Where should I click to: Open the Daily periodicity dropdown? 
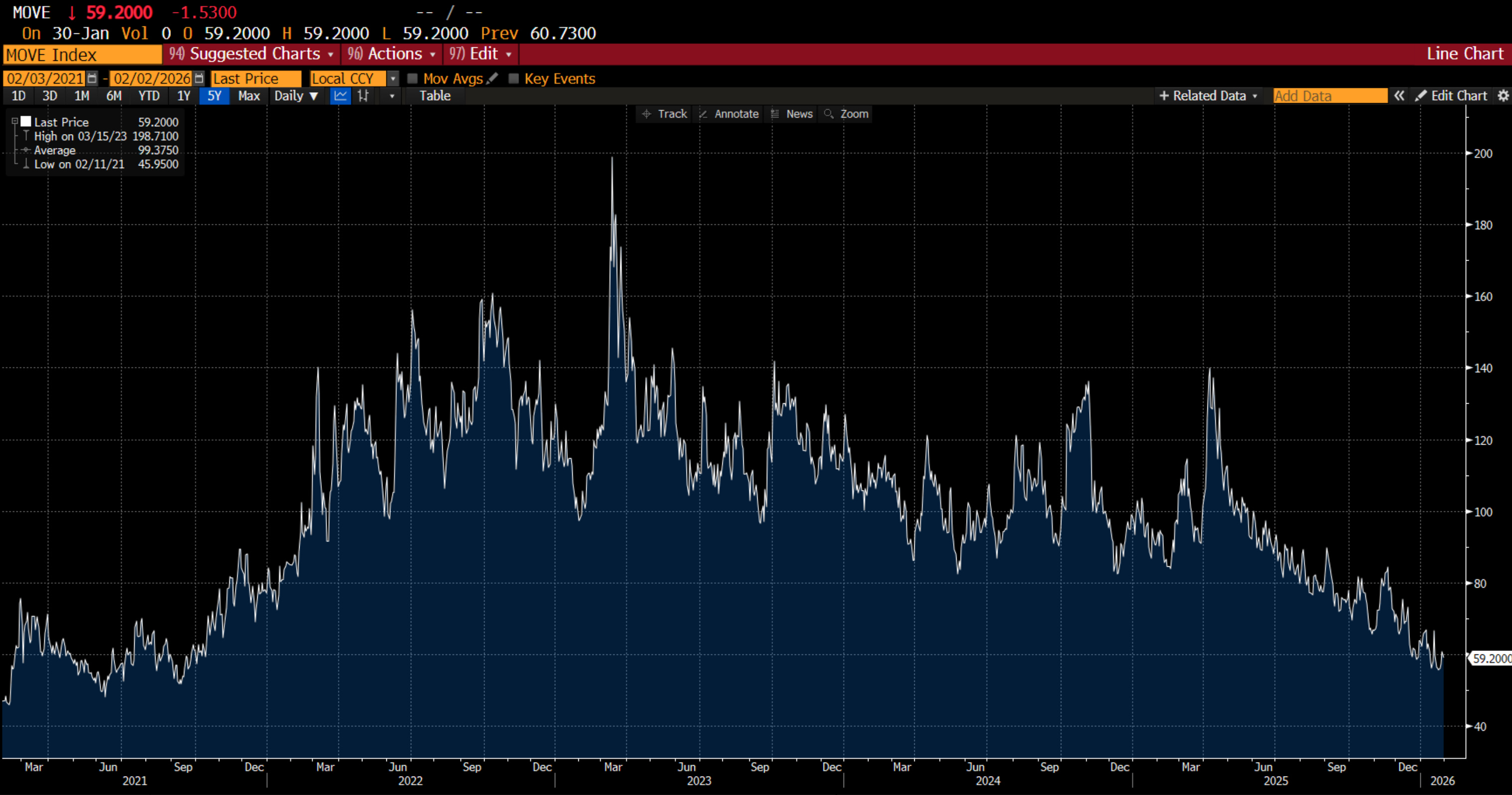tap(296, 96)
